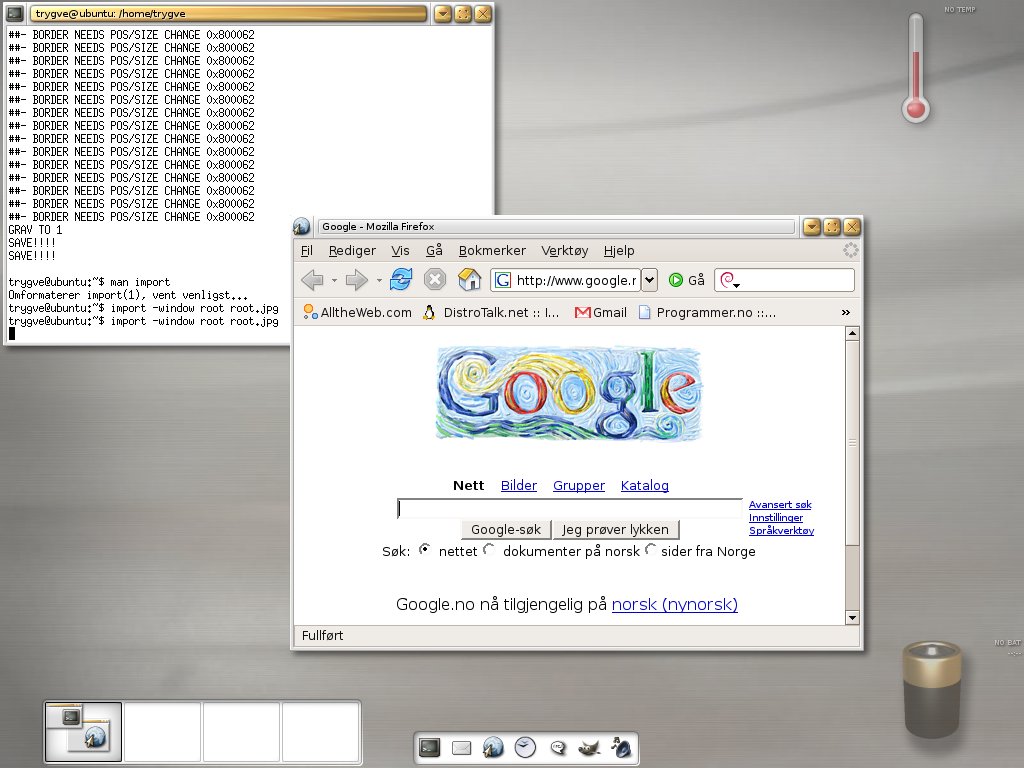Follow the 'norsk (nynorsk)' link
The image size is (1024, 768).
[675, 605]
